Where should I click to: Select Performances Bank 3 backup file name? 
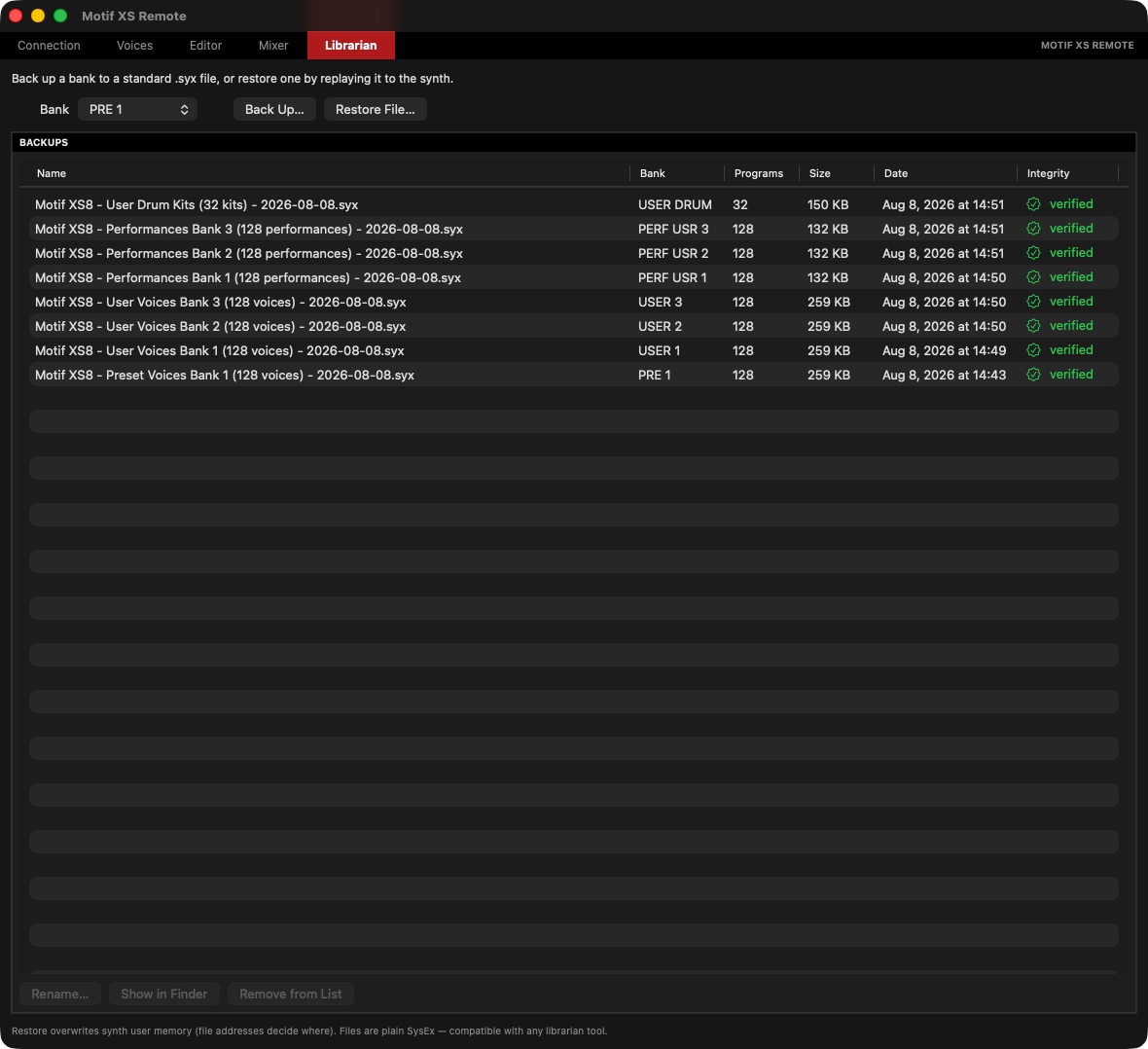coord(249,229)
